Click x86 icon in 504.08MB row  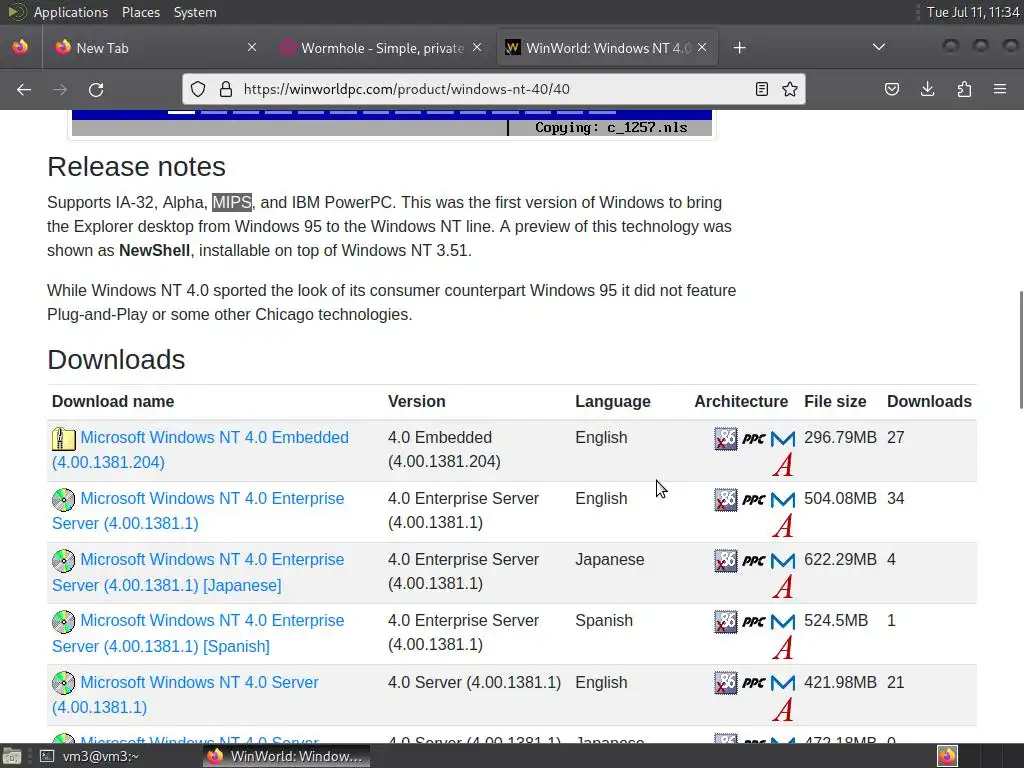(726, 500)
